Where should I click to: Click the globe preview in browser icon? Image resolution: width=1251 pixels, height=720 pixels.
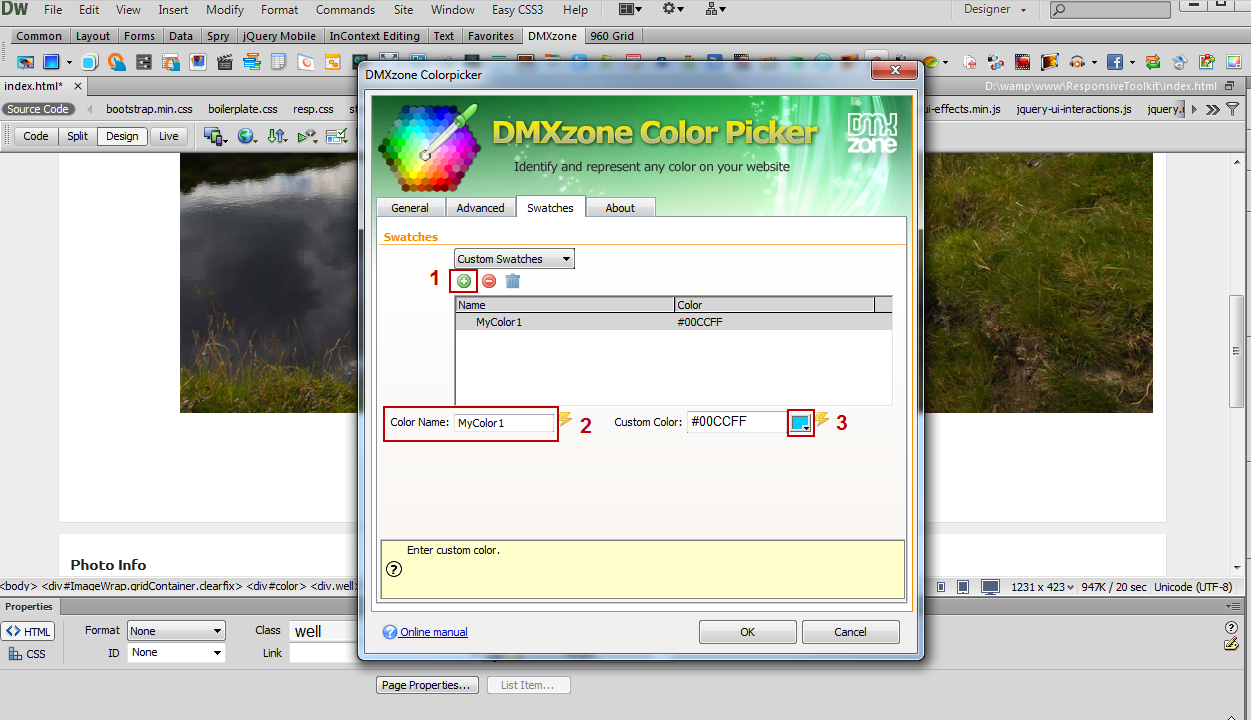245,136
